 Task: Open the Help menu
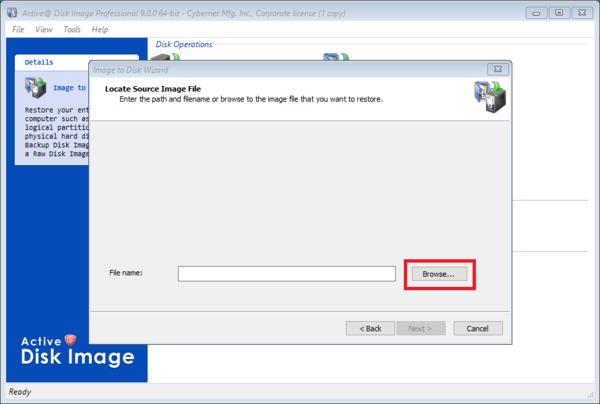click(100, 29)
